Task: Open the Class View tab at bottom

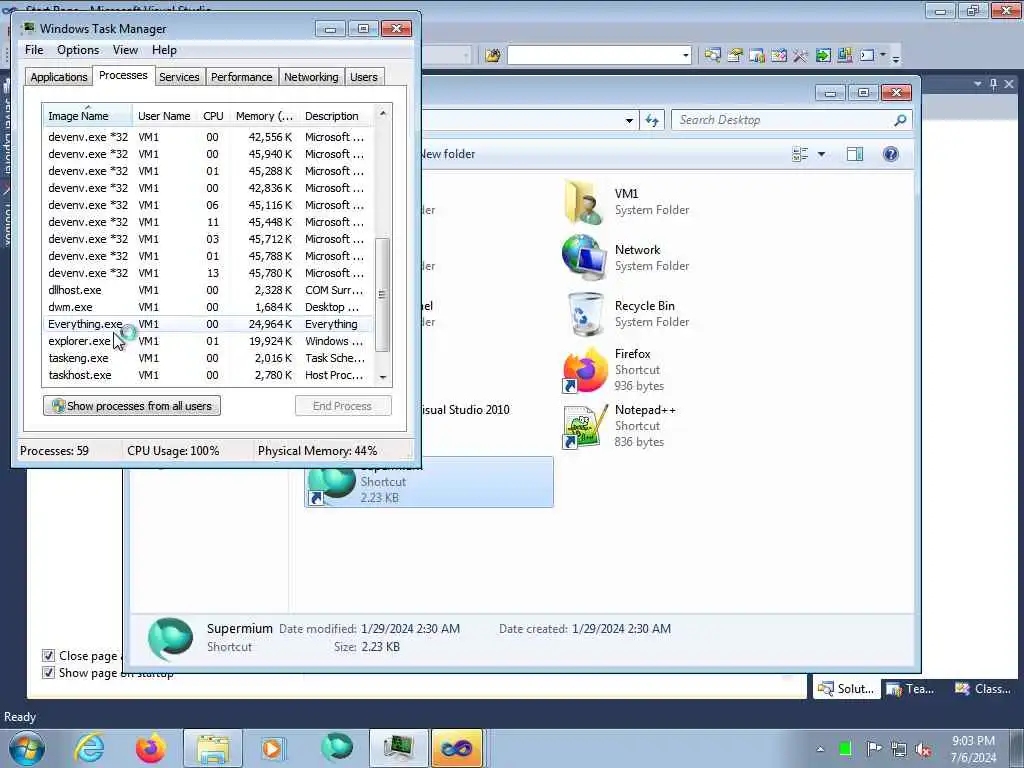Action: tap(983, 688)
